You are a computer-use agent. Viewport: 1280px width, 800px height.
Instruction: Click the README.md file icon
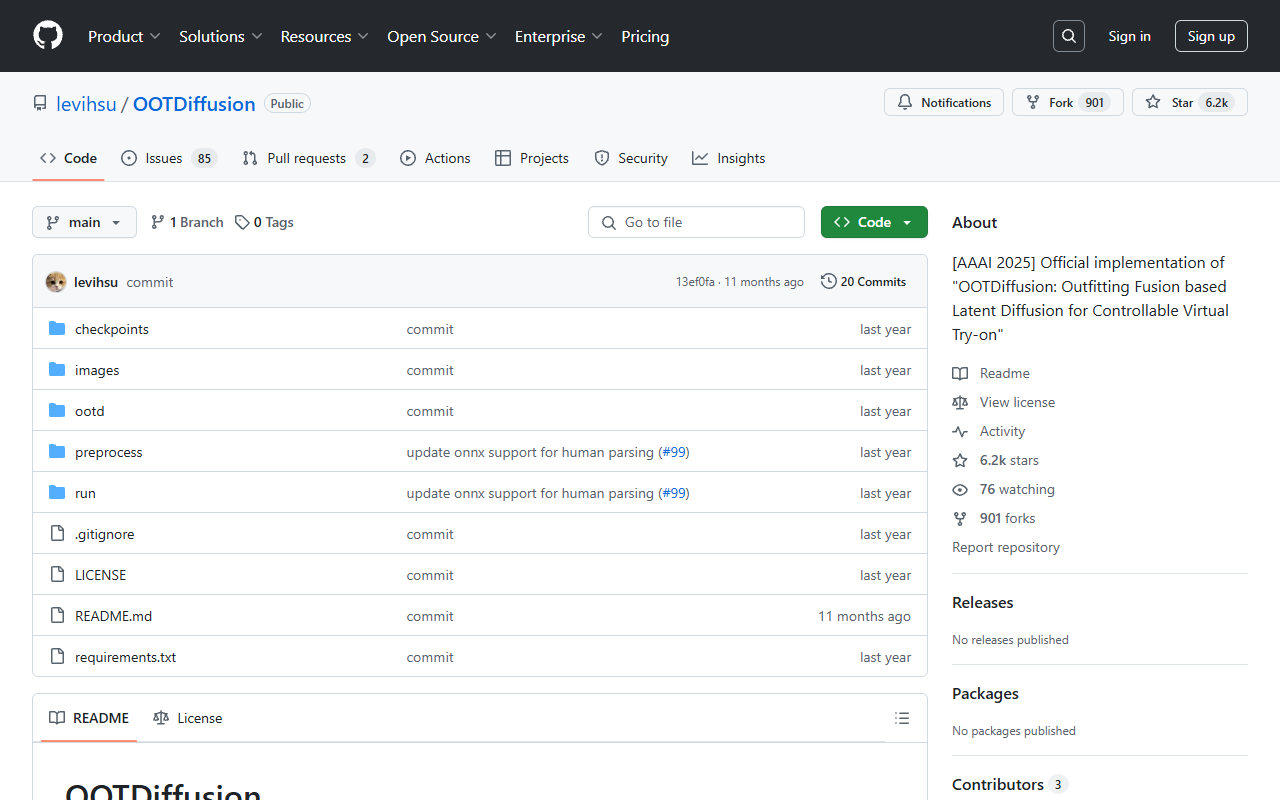(x=57, y=616)
